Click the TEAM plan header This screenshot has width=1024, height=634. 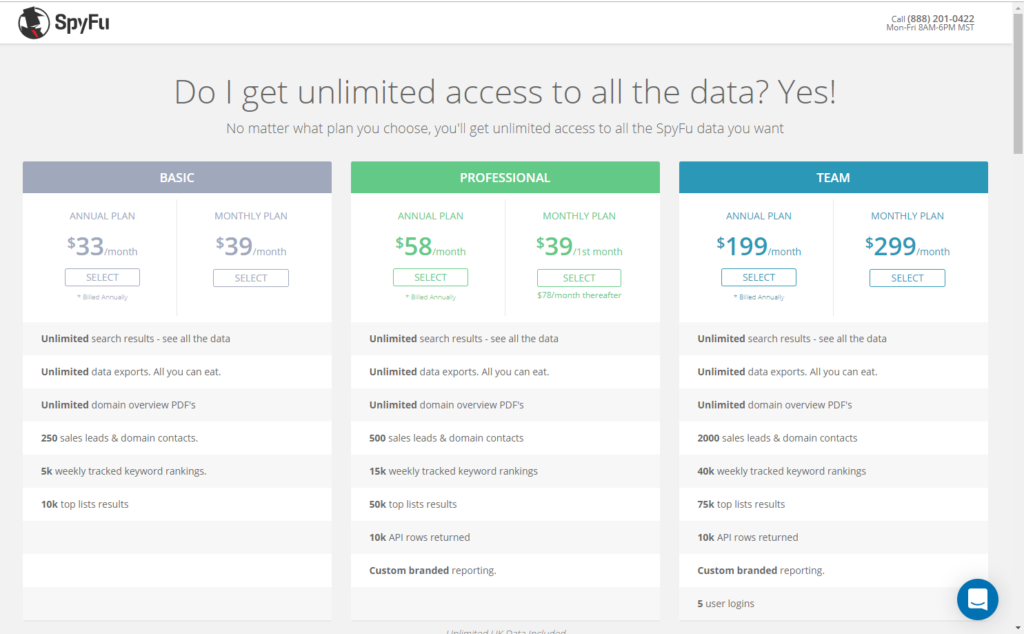tap(833, 178)
